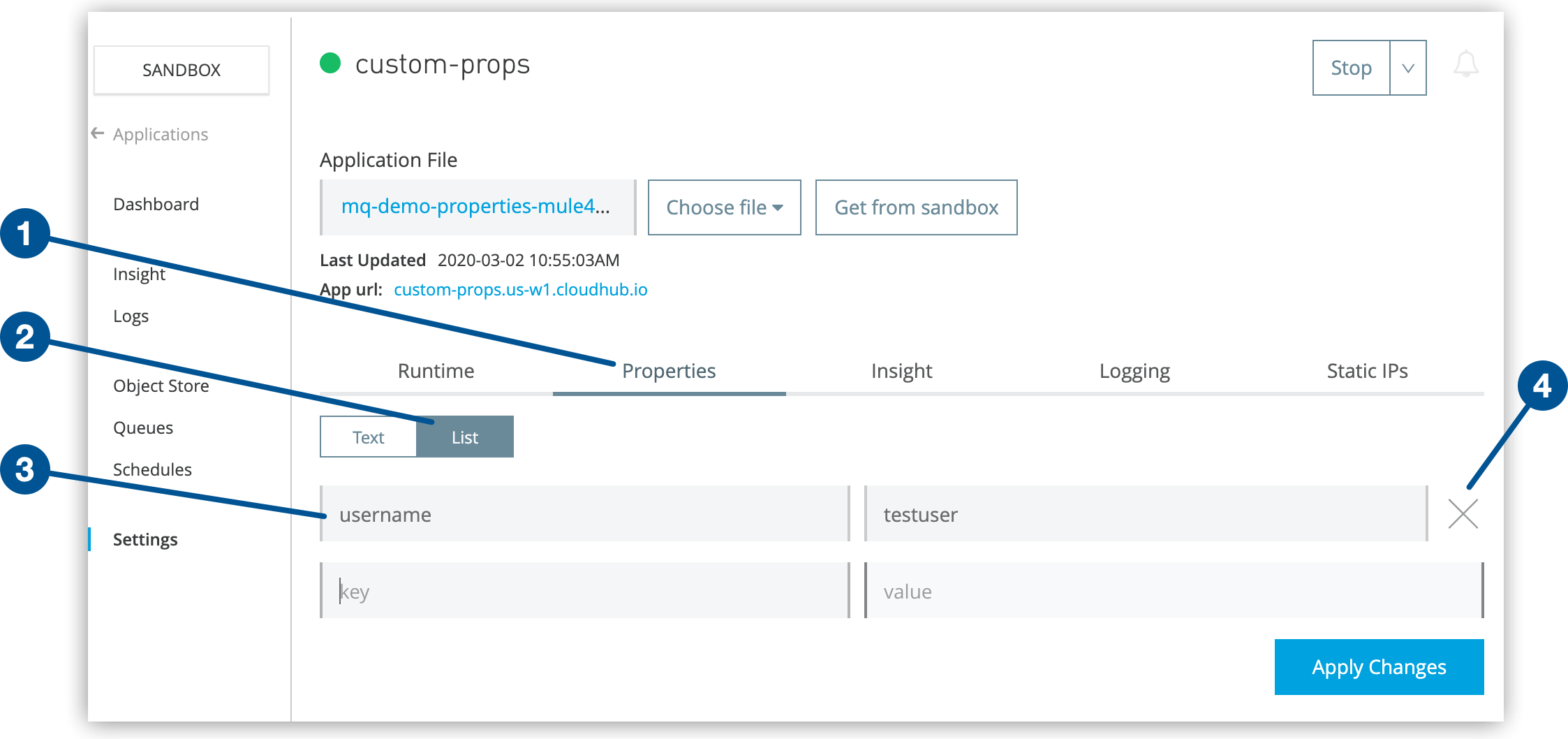Stop the custom-props application
1568x739 pixels.
pyautogui.click(x=1351, y=68)
